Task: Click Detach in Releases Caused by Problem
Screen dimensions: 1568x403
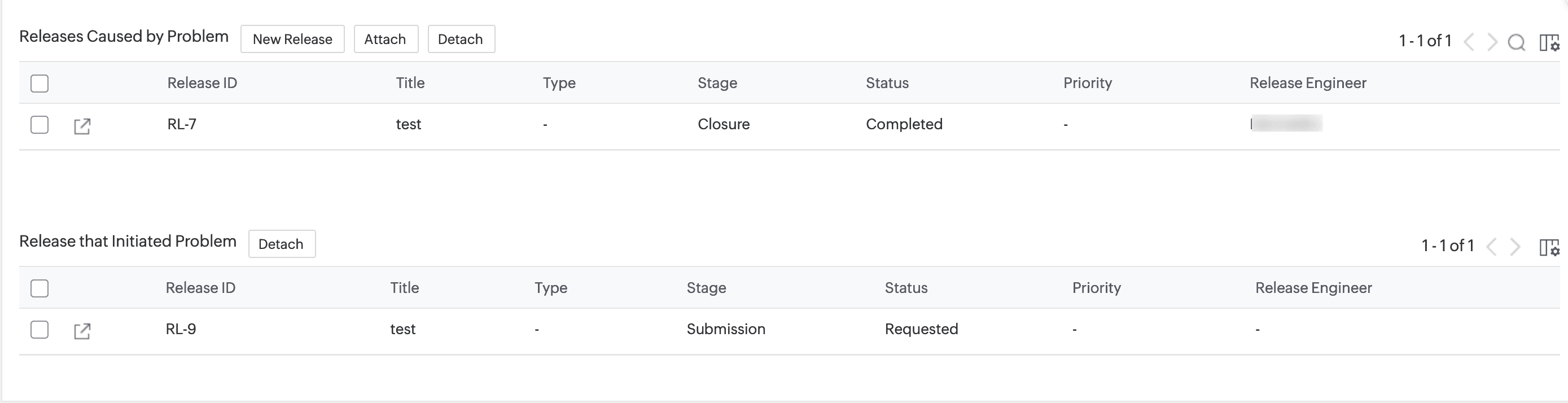Action: point(460,40)
